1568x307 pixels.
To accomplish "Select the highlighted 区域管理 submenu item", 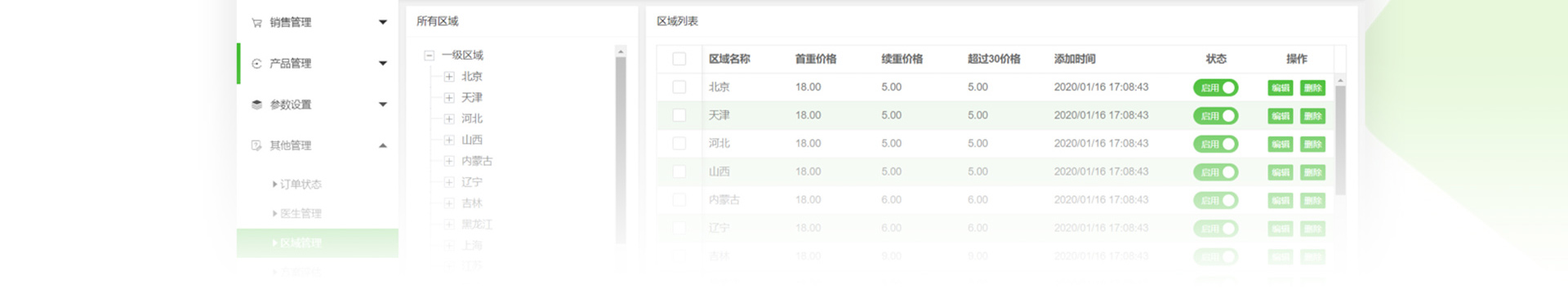I will (x=318, y=243).
